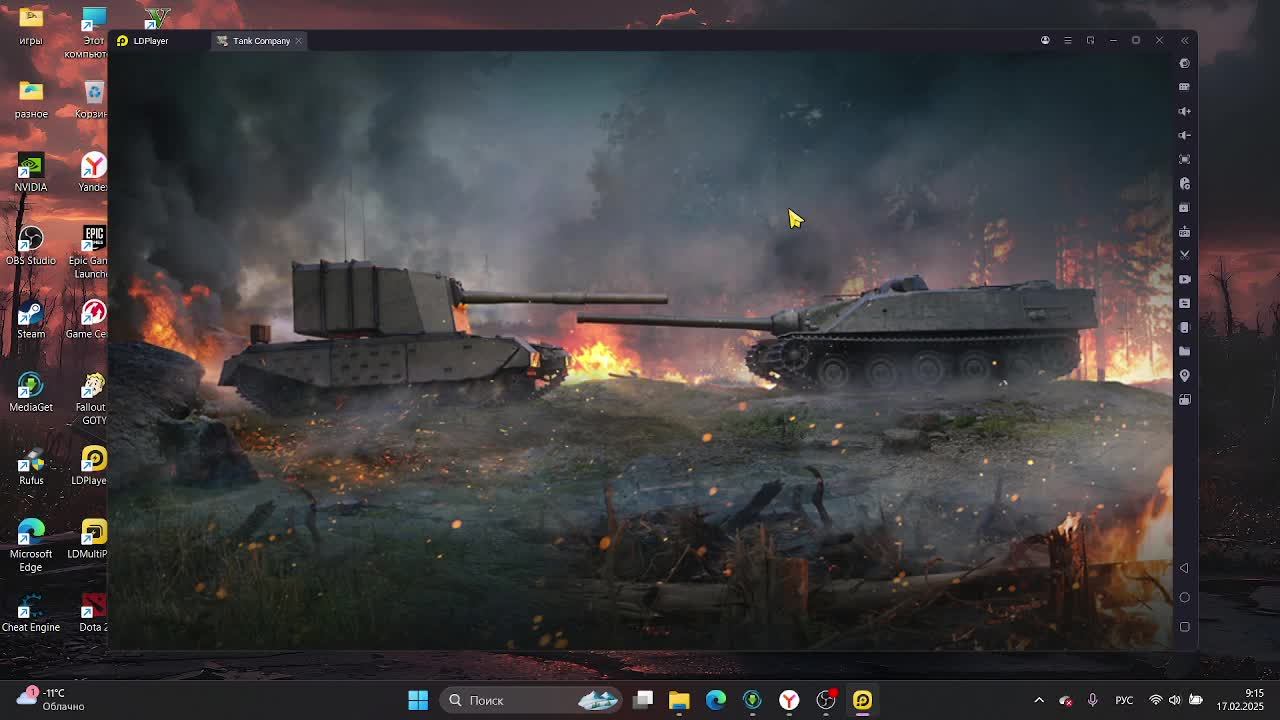Open keyboard mapping in LDPlayer sidebar

(x=1184, y=87)
